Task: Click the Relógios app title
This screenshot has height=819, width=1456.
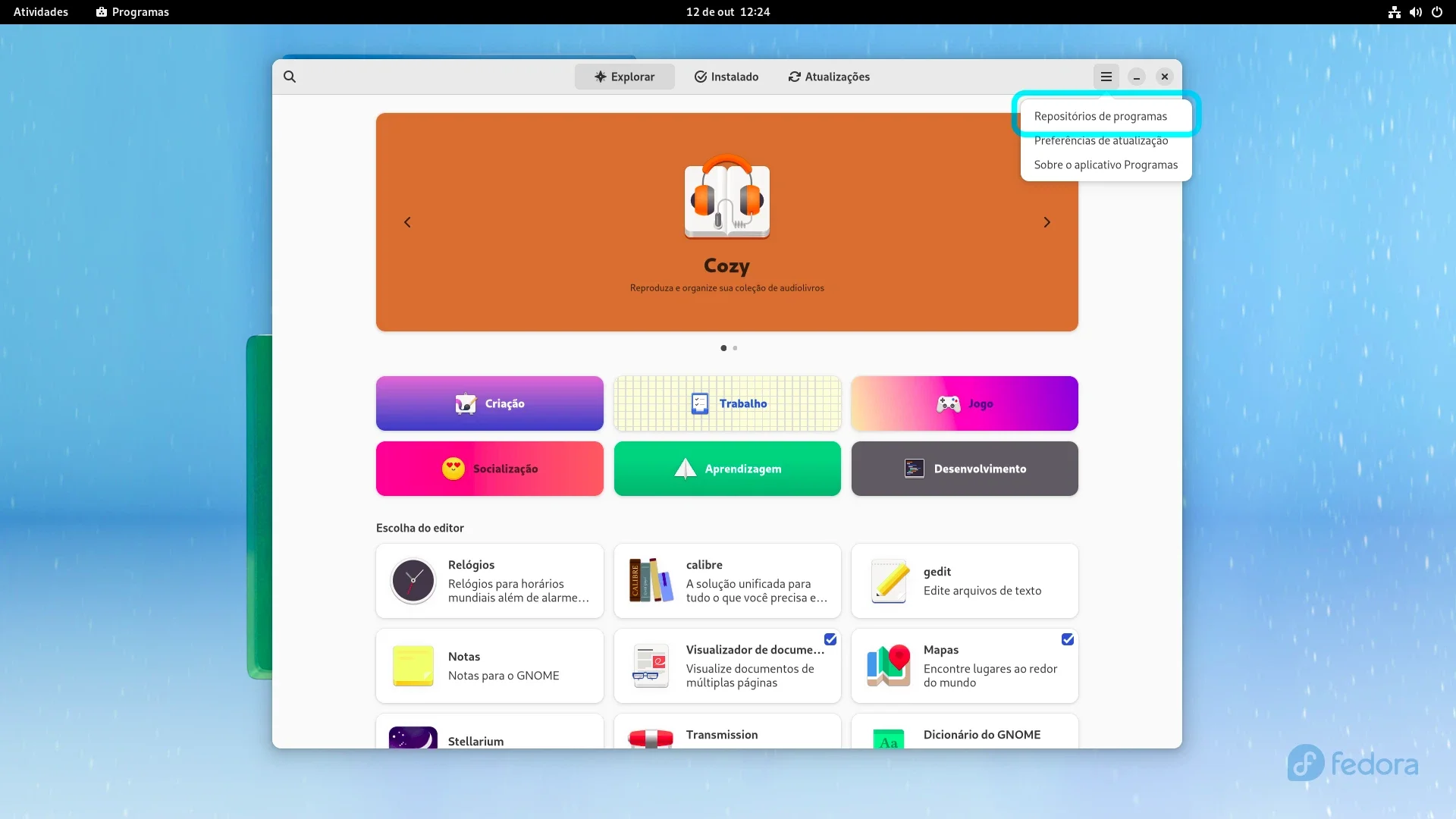Action: 471,565
